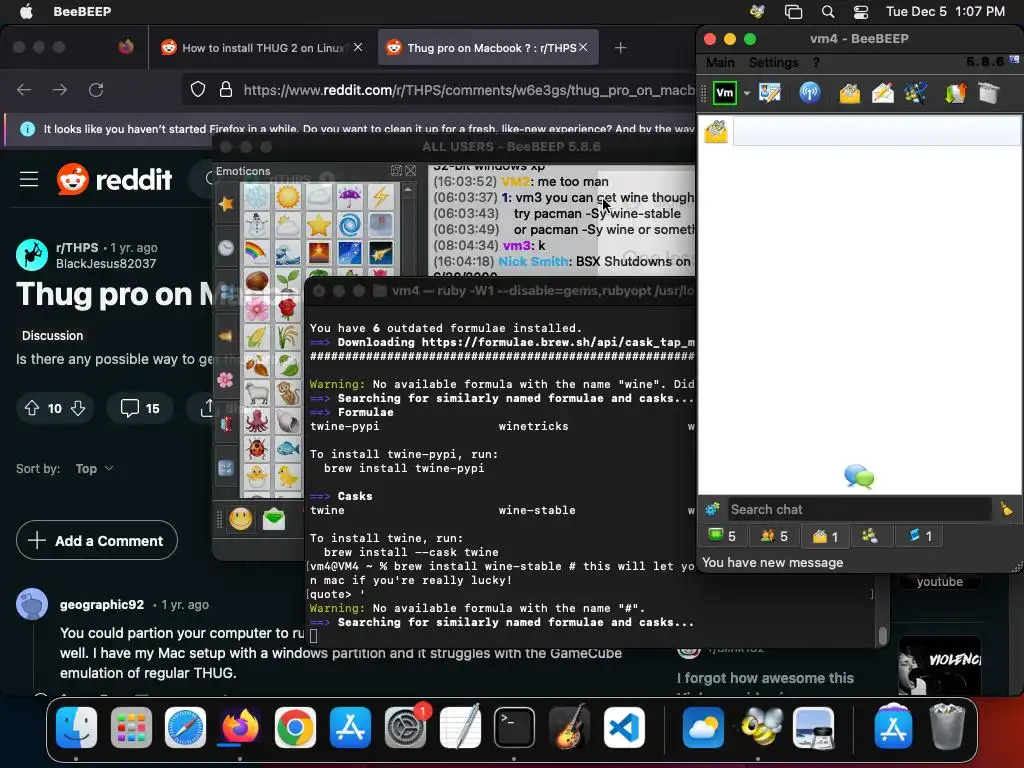Image resolution: width=1024 pixels, height=768 pixels.
Task: Go to the reddit home logo
Action: point(114,179)
